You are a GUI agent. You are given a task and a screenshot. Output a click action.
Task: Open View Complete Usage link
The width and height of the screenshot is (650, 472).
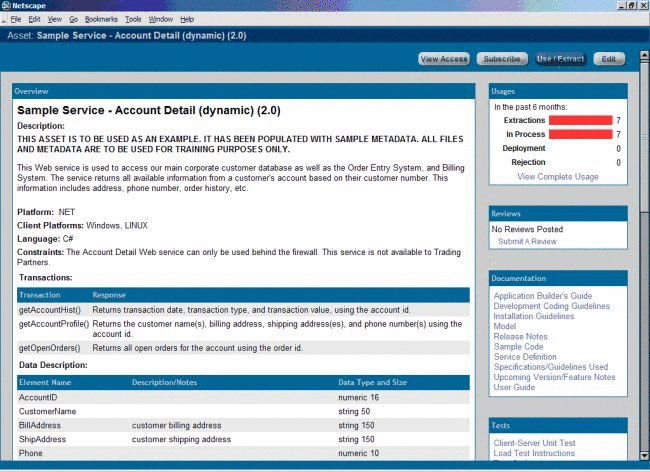click(558, 177)
